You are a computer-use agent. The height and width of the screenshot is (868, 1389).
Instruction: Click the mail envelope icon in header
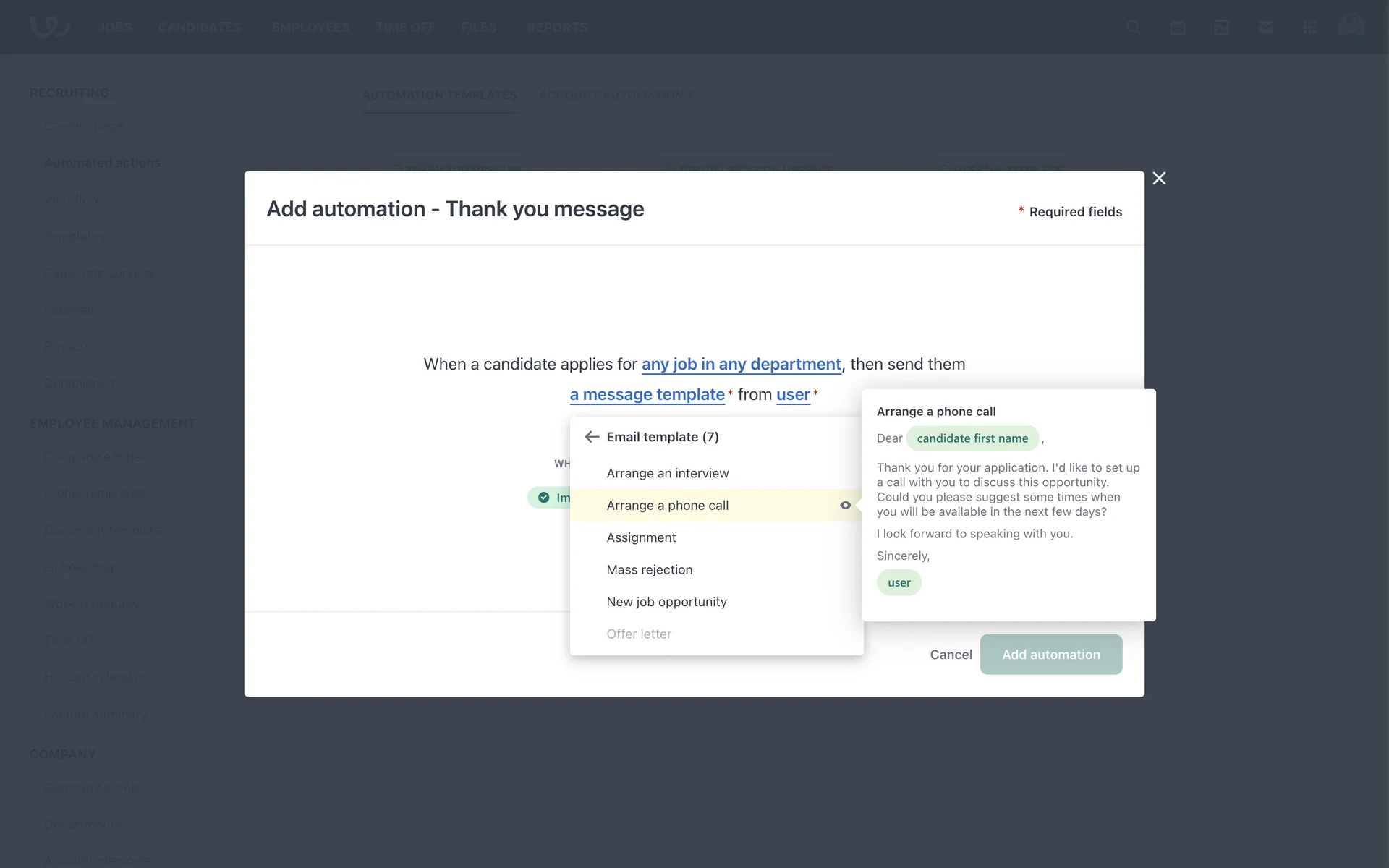1265,27
